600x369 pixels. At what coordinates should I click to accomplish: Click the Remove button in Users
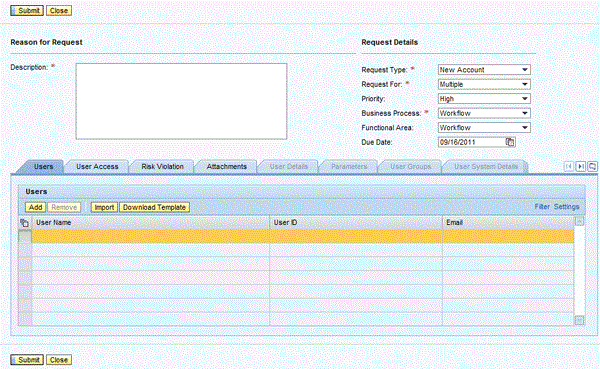pos(64,207)
